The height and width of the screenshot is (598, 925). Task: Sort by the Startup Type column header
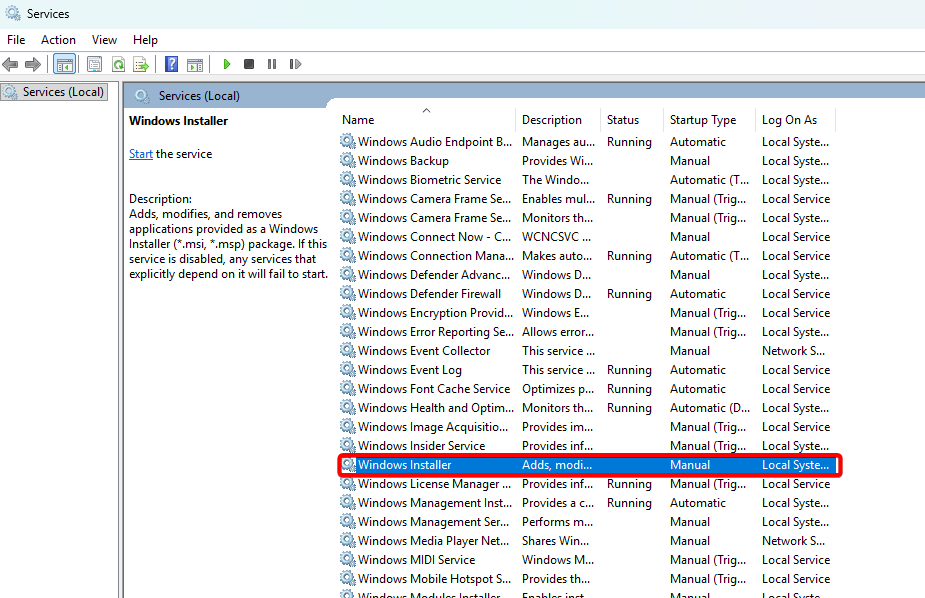709,120
